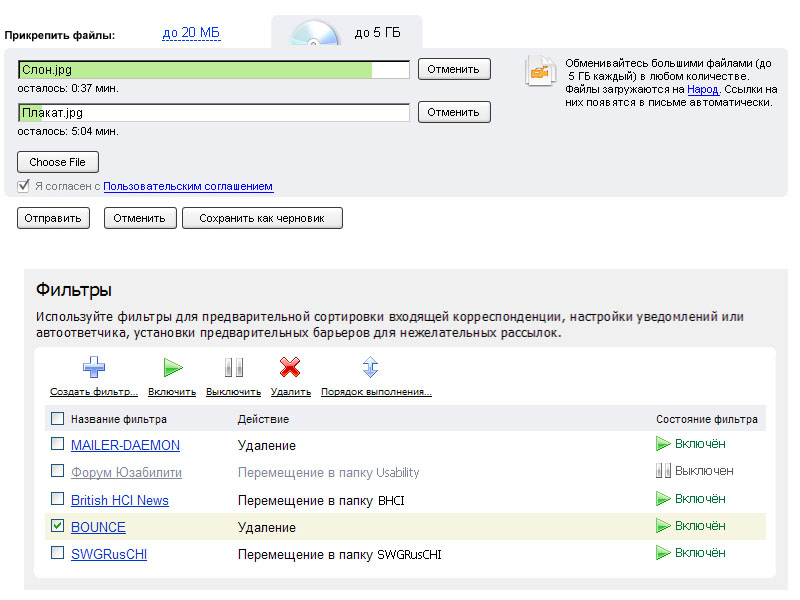
Task: Click the green Enable filter arrow icon
Action: [173, 367]
